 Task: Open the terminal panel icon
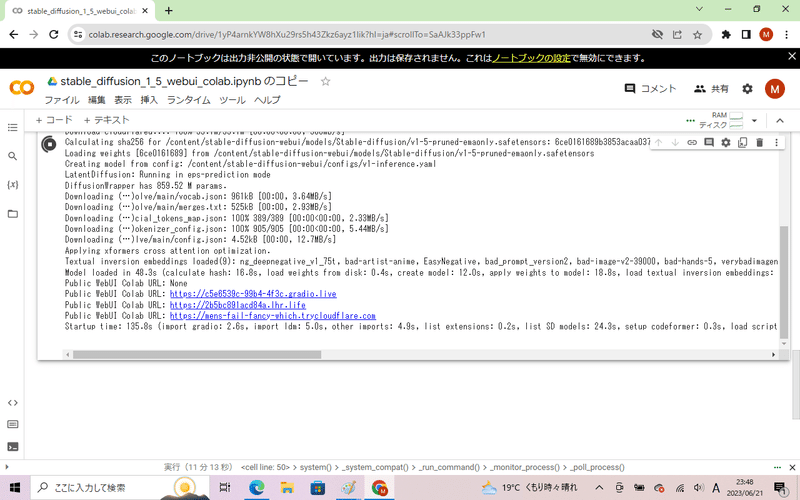click(13, 447)
